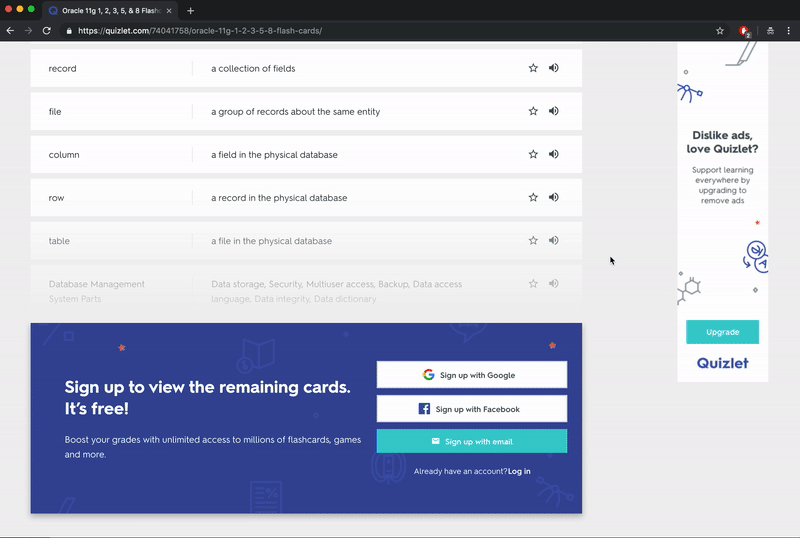Screen dimensions: 800x538
Task: Click the Upgrade button in ad panel
Action: 722,332
